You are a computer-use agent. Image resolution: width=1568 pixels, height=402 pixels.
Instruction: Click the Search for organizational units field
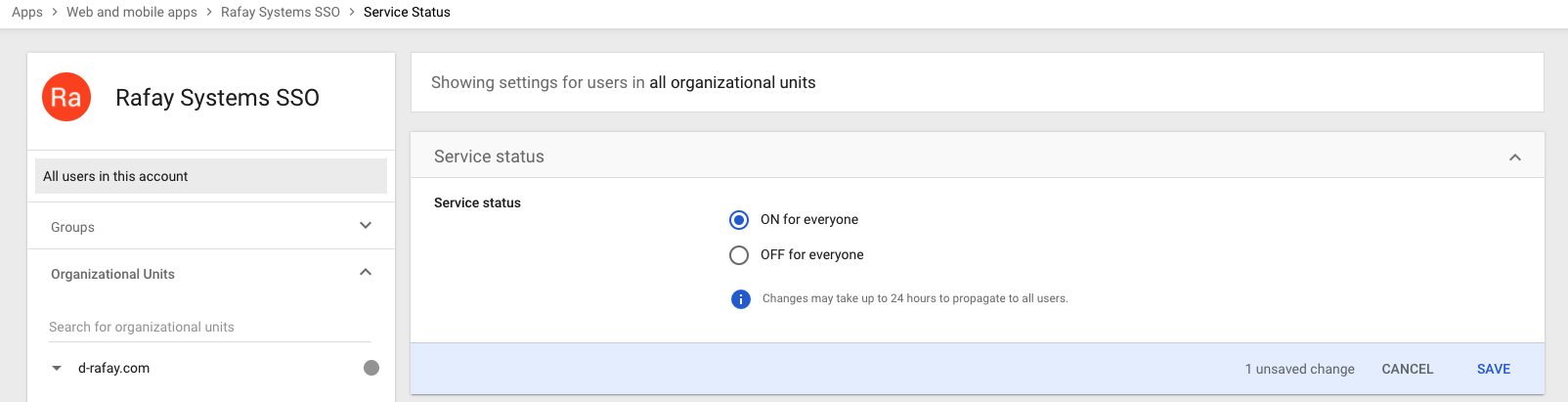(x=210, y=327)
